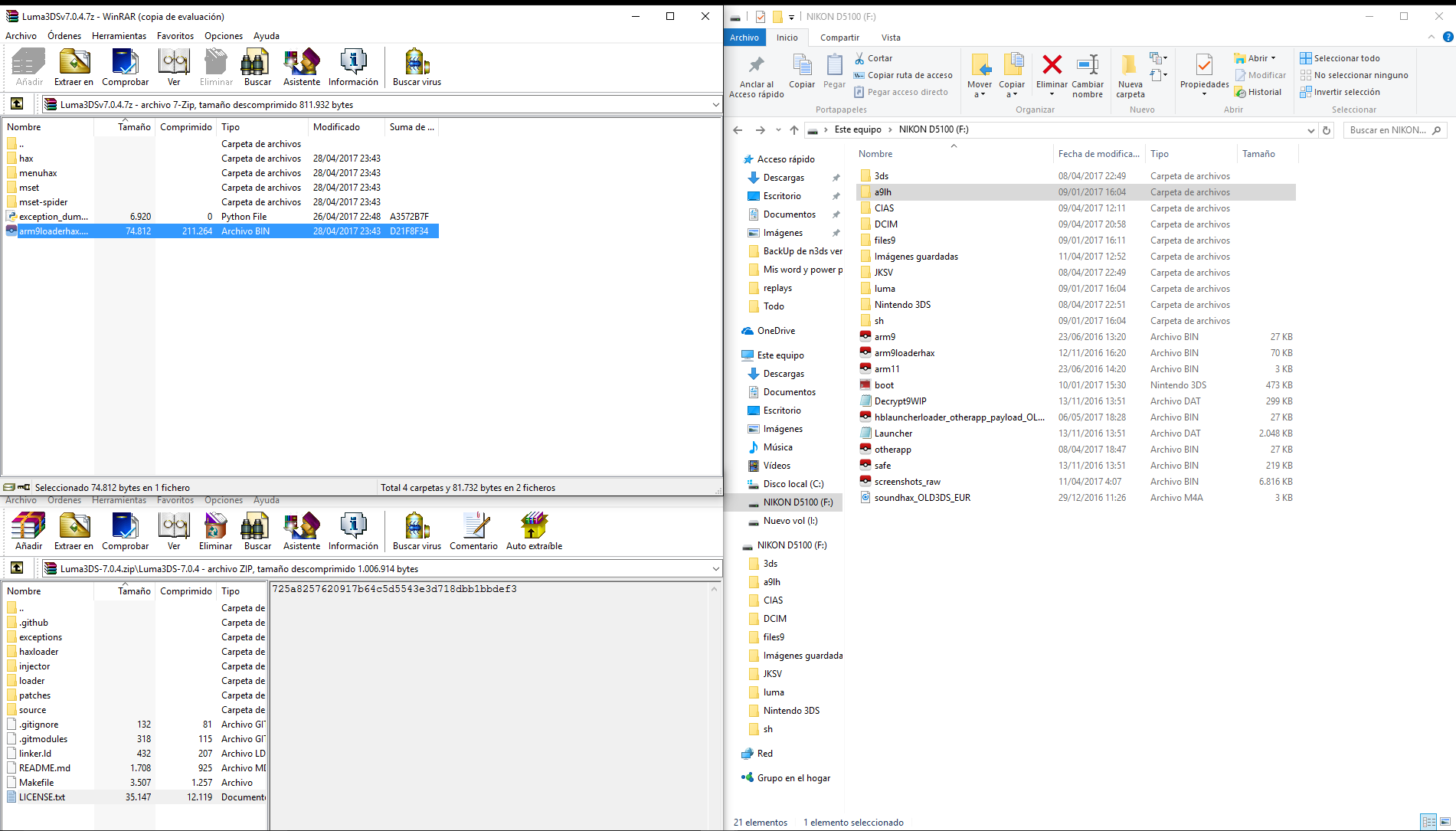Viewport: 1456px width, 831px height.
Task: Expand bottom WinRAR archive path dropdown
Action: coord(715,569)
